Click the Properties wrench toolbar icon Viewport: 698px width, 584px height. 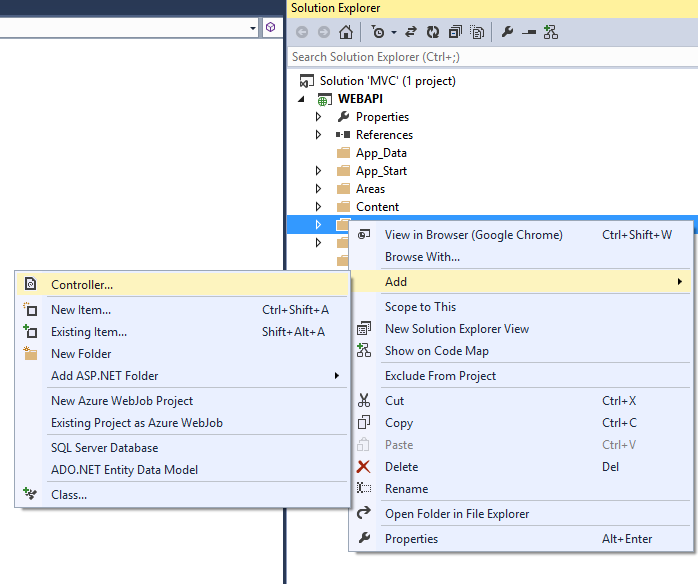[507, 32]
